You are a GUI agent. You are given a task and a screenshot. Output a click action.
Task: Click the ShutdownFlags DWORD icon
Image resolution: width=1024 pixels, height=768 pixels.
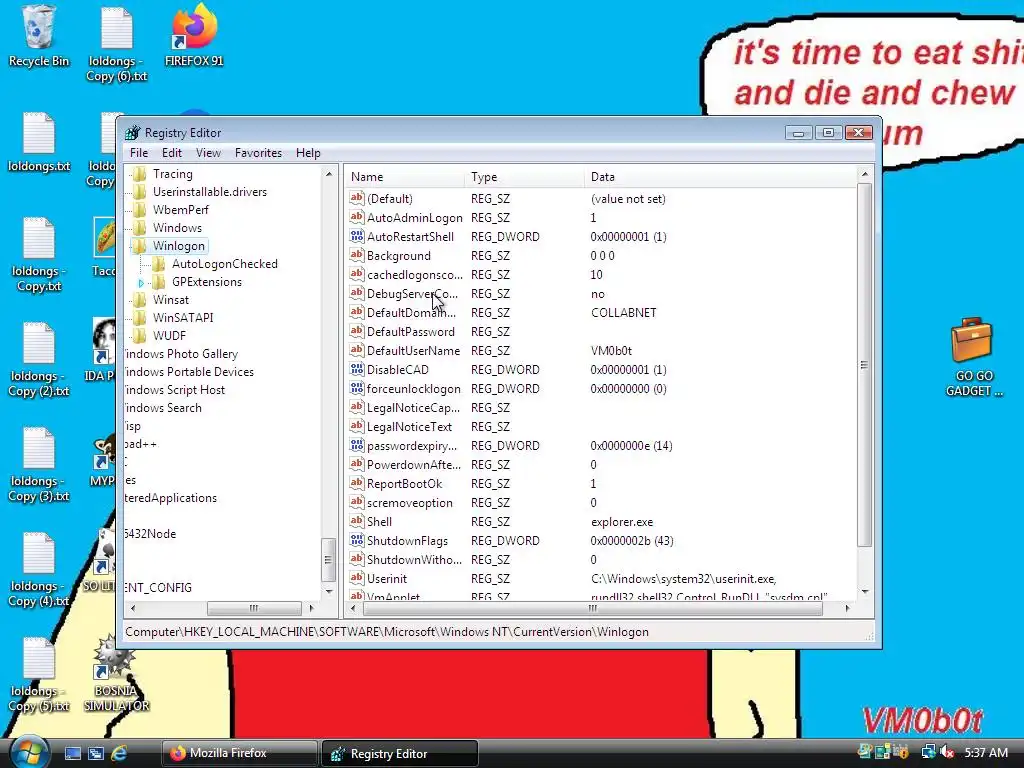coord(357,540)
